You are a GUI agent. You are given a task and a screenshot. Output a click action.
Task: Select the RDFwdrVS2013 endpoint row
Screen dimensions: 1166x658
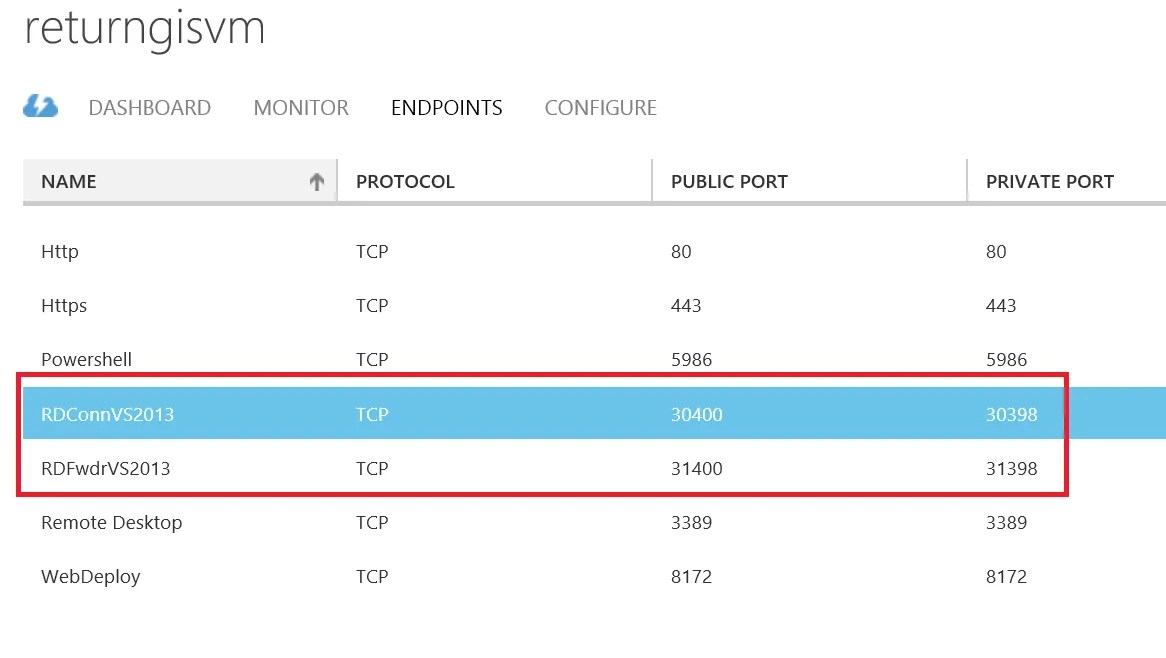point(594,468)
